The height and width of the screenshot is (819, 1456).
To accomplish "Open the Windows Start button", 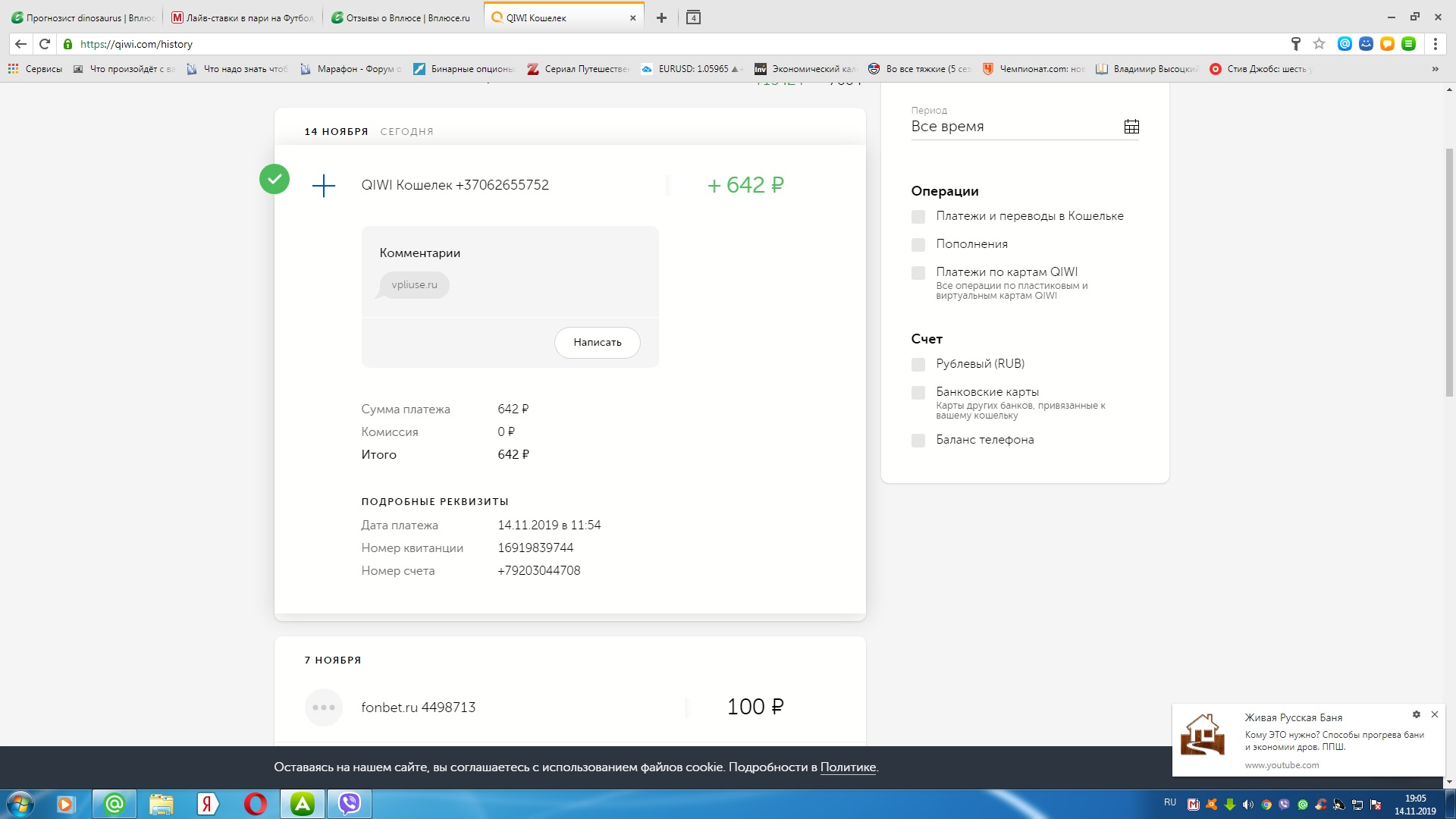I will [20, 804].
